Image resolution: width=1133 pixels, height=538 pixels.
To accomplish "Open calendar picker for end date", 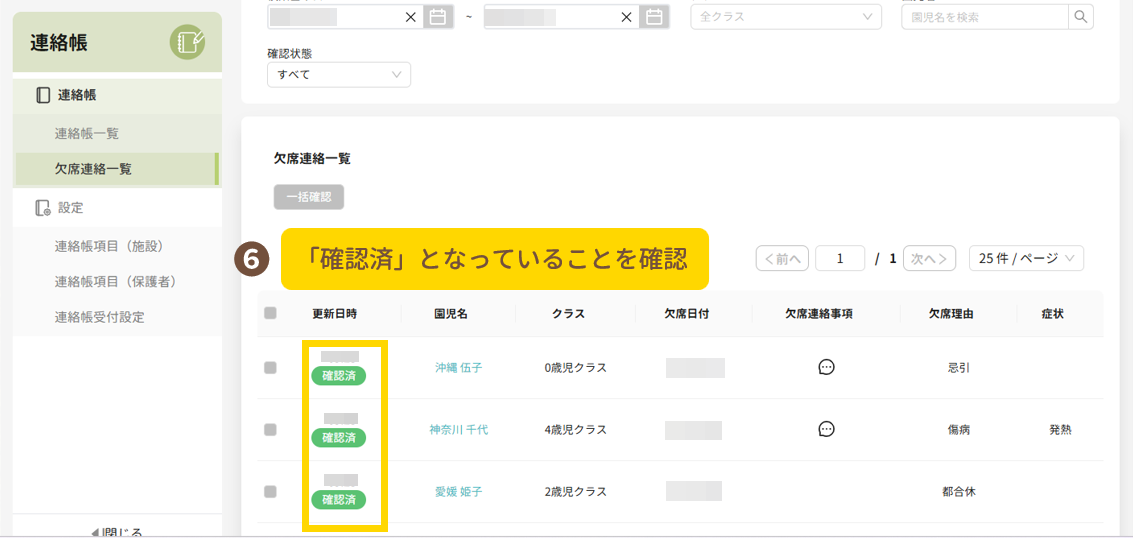I will pos(654,17).
